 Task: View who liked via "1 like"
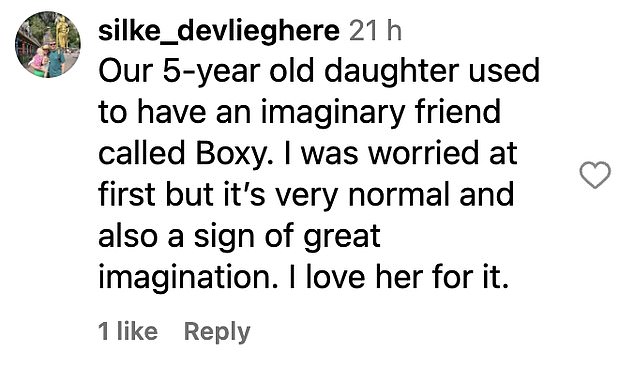point(128,331)
